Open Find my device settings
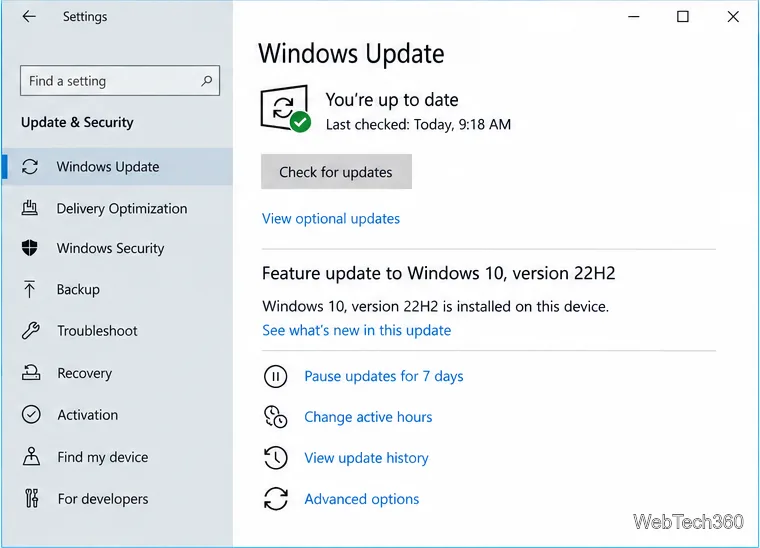 117,457
